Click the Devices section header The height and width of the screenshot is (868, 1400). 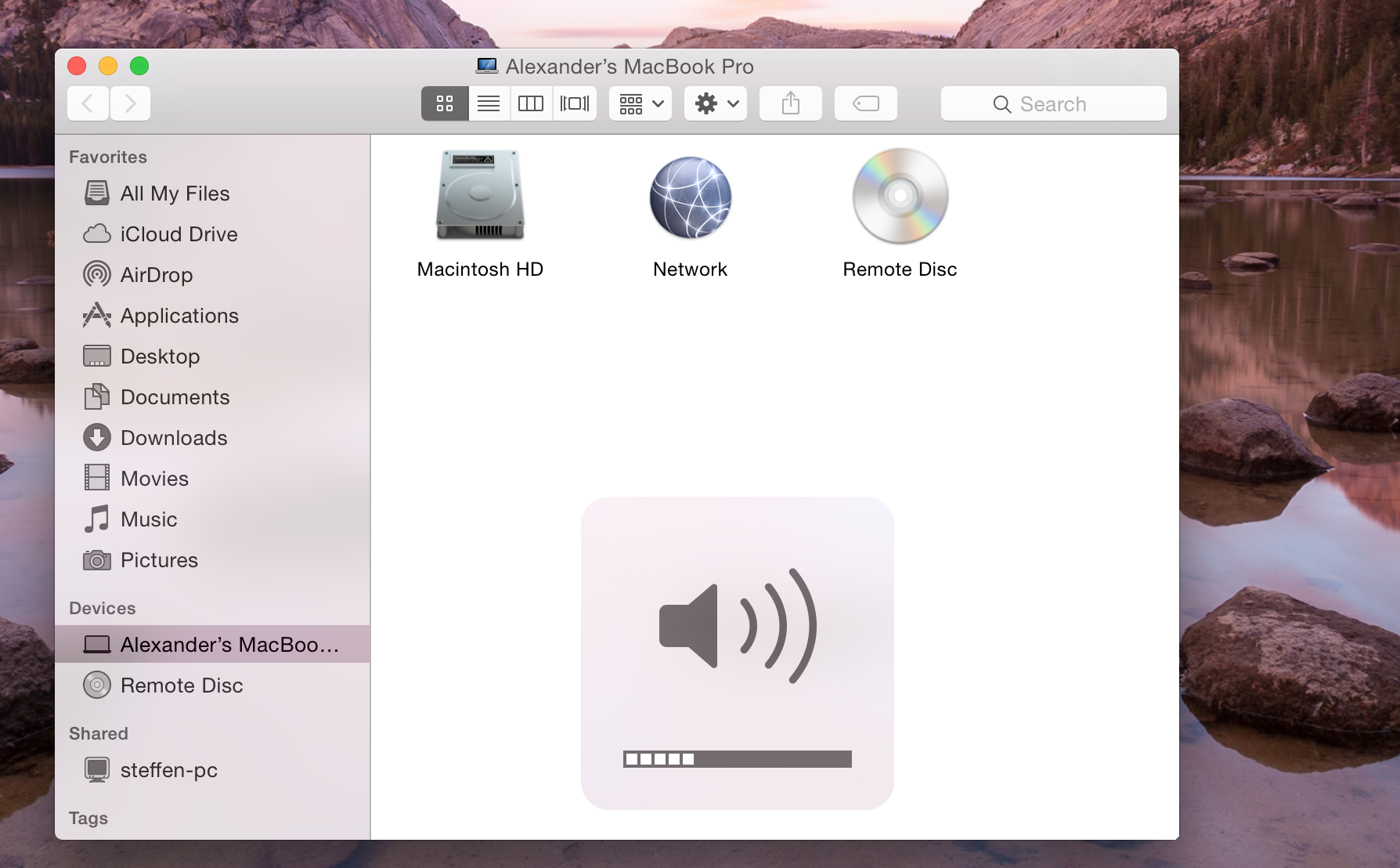tap(103, 608)
